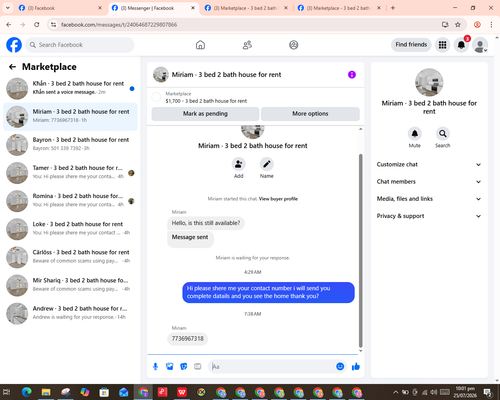
Task: Record a voice clip with microphone icon
Action: coord(155,367)
